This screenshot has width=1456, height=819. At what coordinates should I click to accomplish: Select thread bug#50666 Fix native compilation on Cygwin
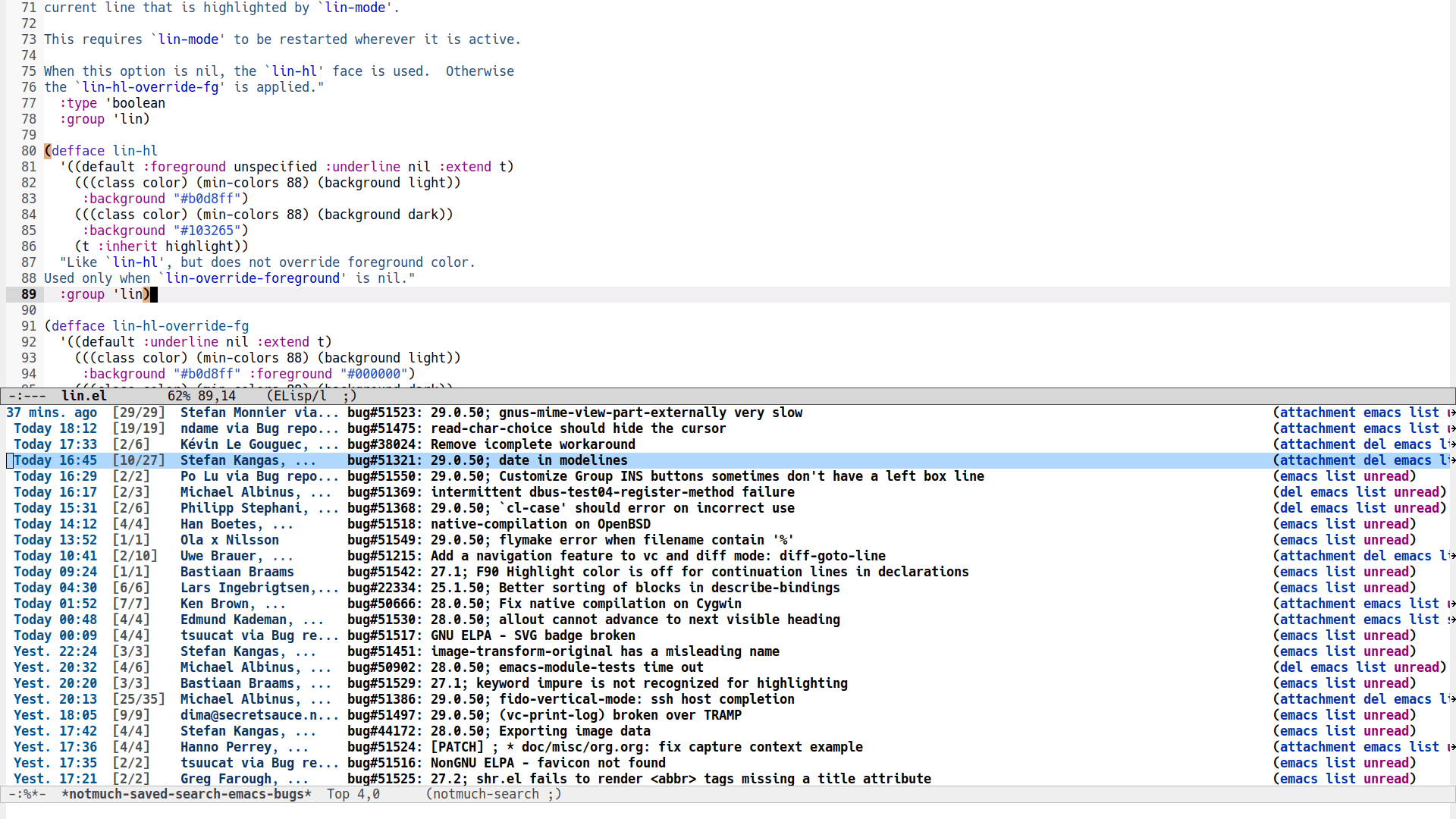tap(544, 604)
